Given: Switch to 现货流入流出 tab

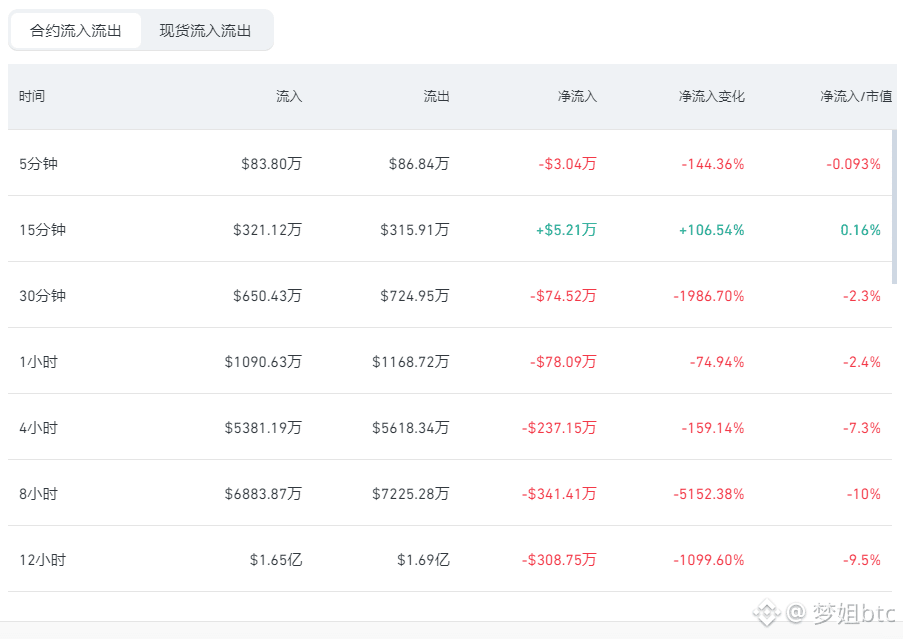Looking at the screenshot, I should click(x=205, y=31).
